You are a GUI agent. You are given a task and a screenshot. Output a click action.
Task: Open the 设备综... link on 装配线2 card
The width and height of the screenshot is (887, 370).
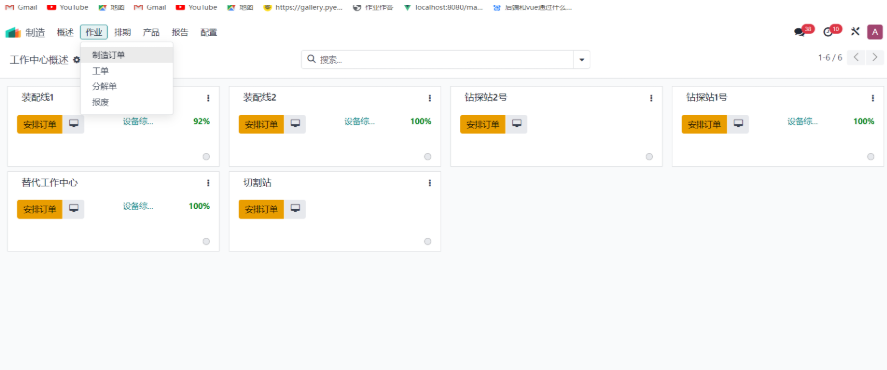point(360,121)
